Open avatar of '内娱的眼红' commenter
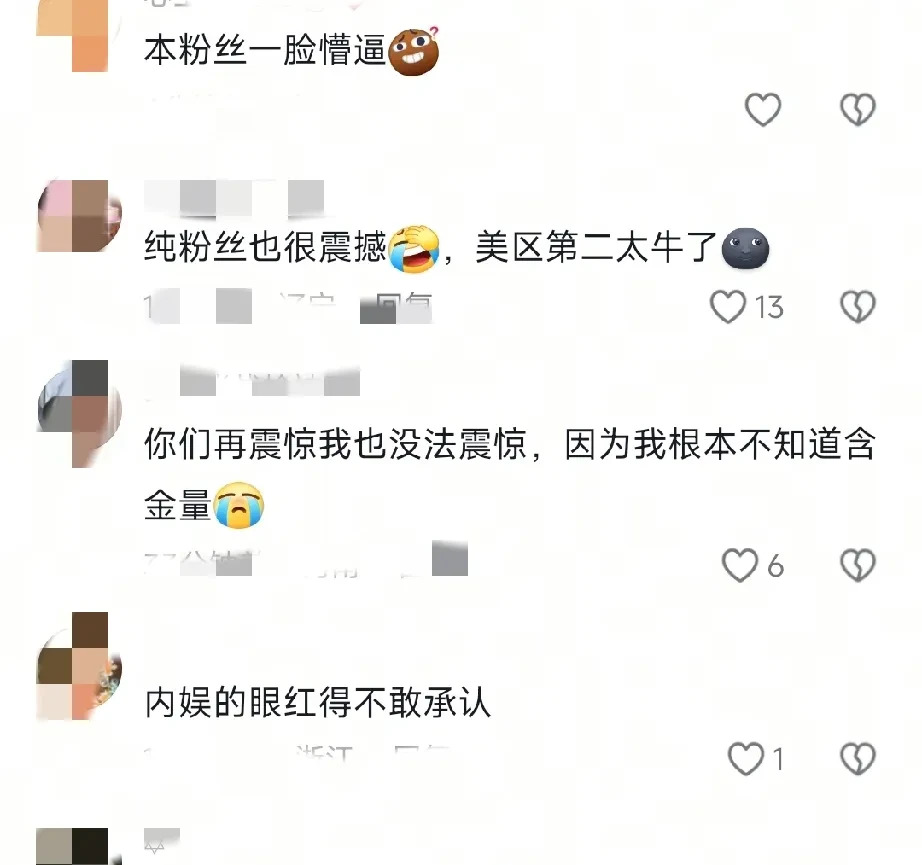The width and height of the screenshot is (922, 865). (x=79, y=666)
